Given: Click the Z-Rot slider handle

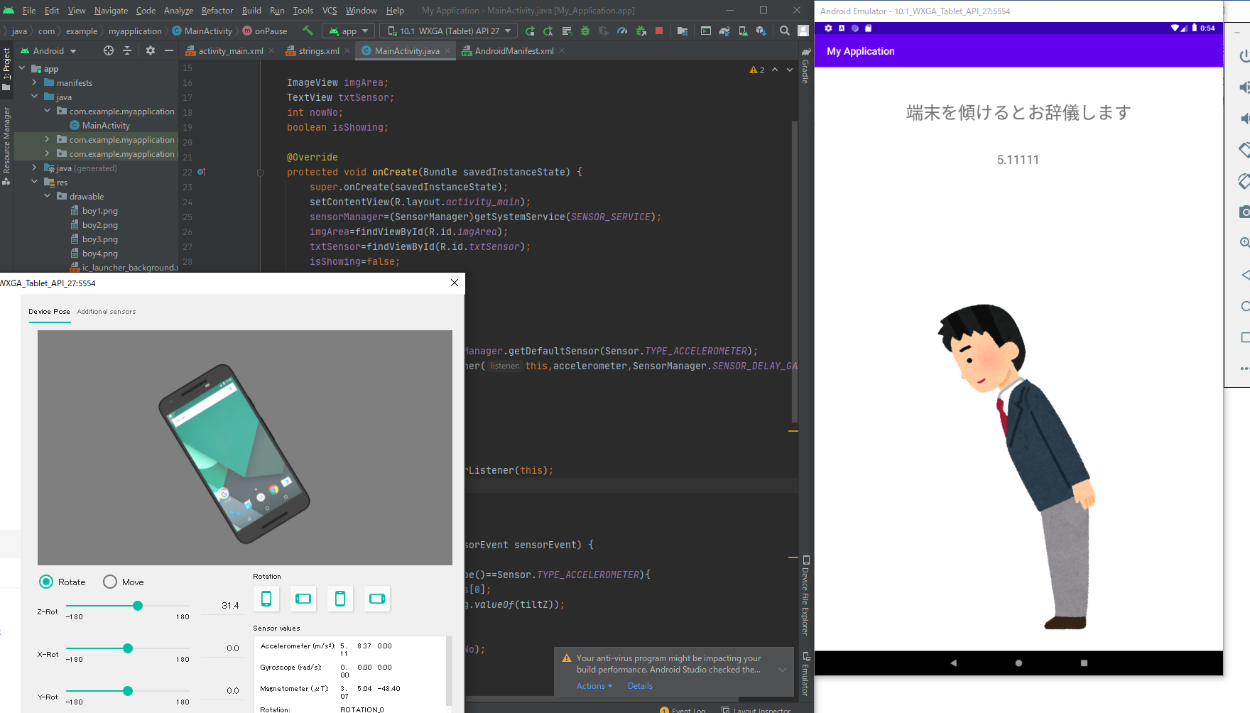Looking at the screenshot, I should [138, 606].
